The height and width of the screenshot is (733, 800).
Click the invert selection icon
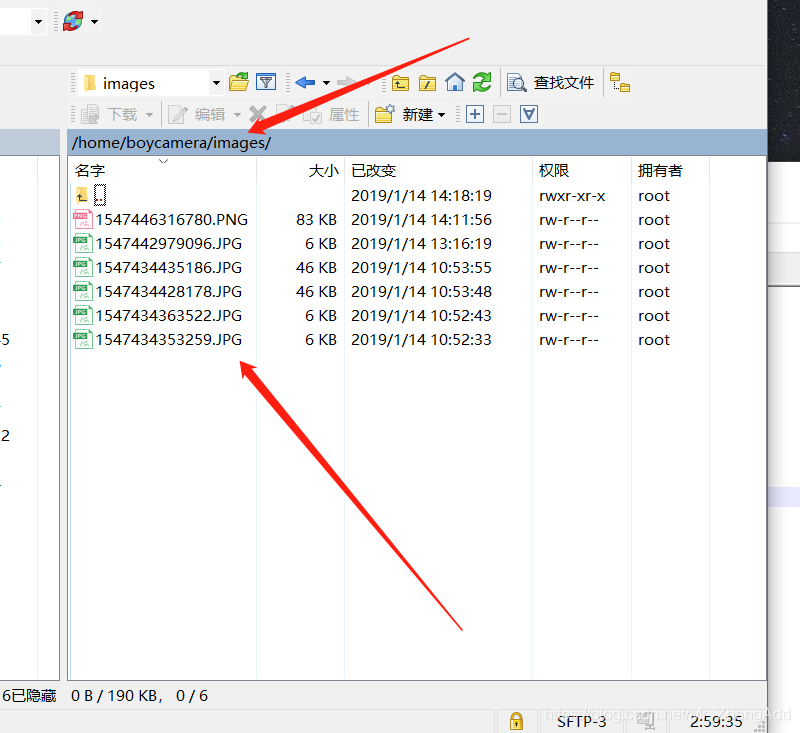click(x=529, y=114)
